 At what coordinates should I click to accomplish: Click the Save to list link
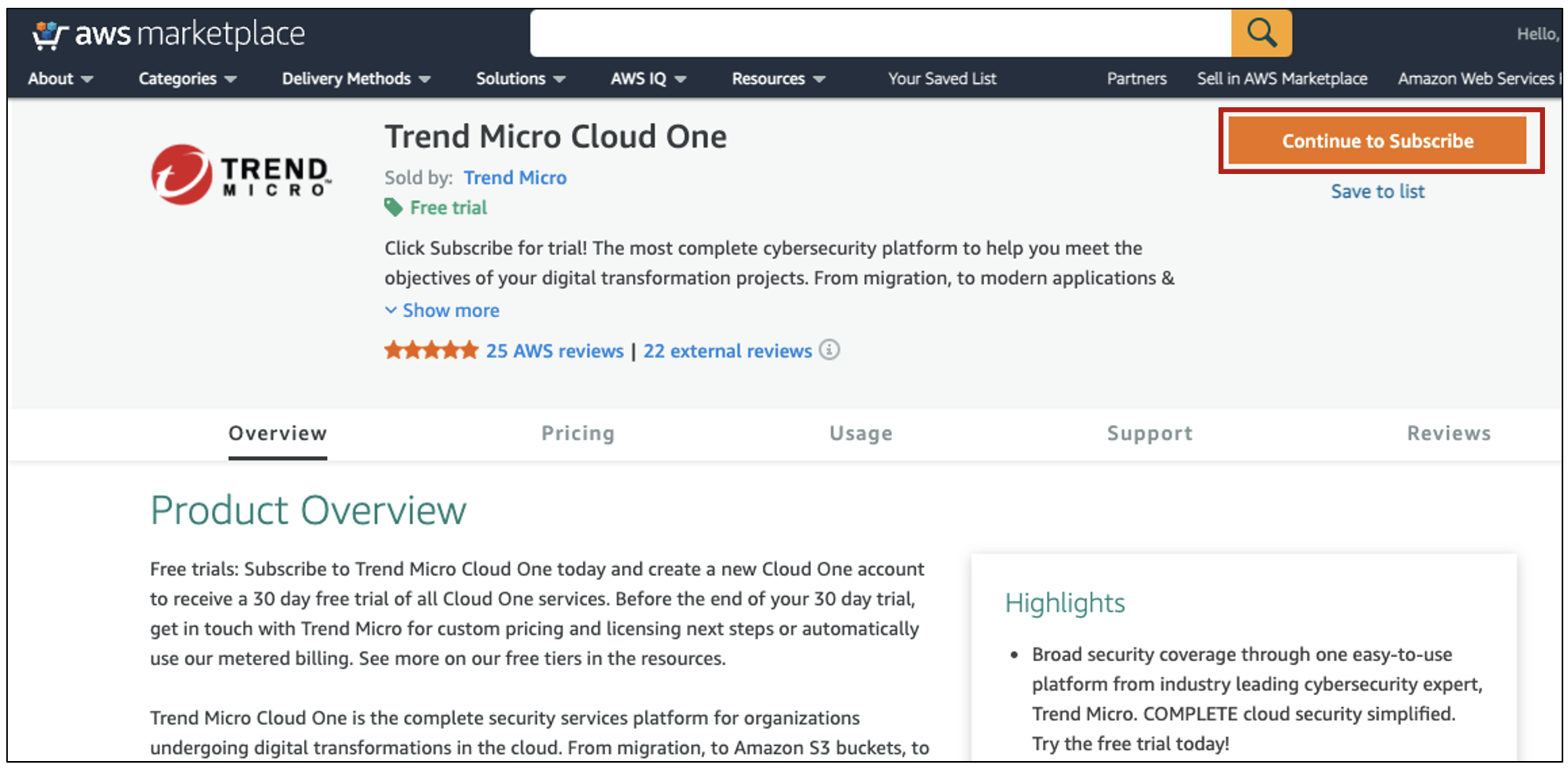pos(1377,191)
